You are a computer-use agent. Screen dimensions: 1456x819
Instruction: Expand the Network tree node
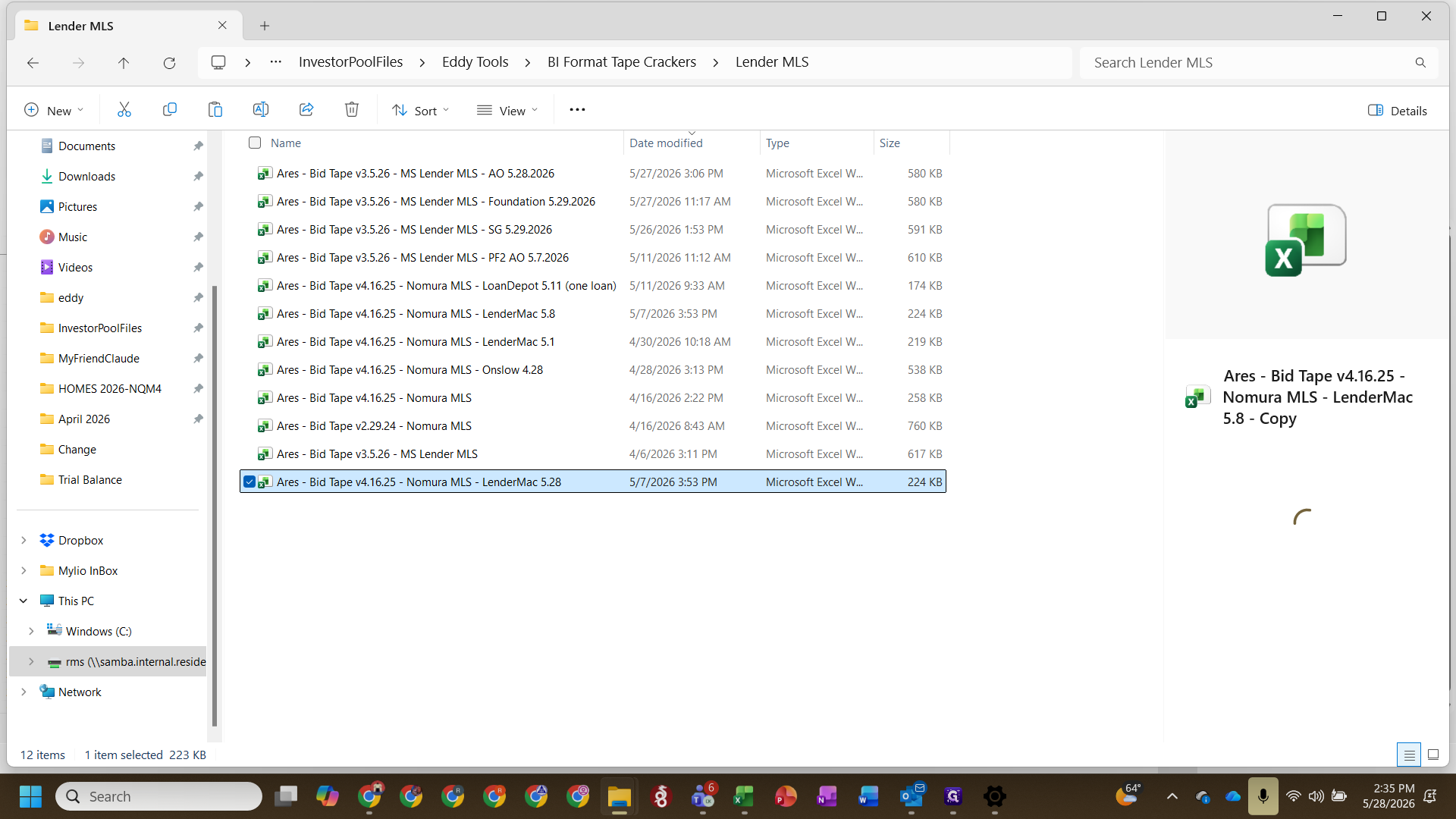24,692
